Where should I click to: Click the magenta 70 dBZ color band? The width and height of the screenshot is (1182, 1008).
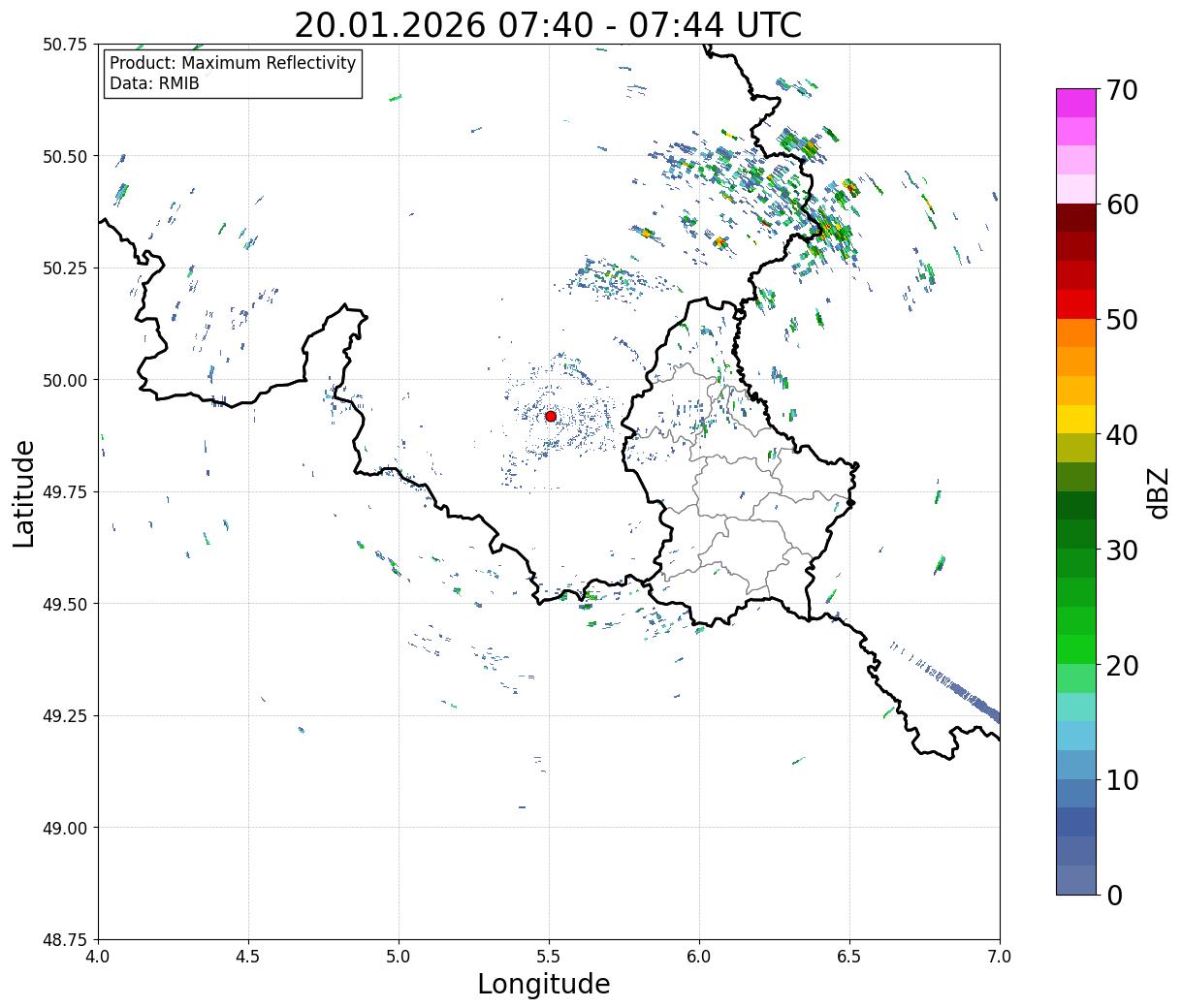pos(1076,103)
